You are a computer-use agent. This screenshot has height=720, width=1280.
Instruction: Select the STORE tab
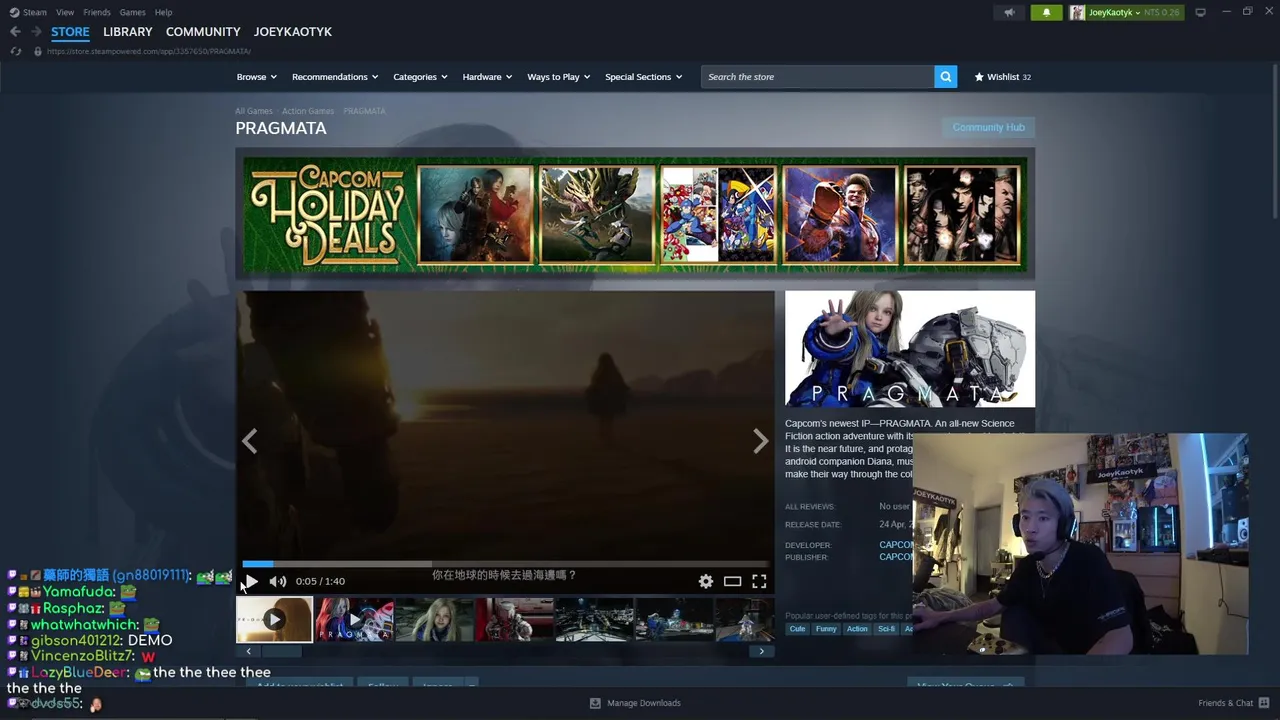[x=70, y=32]
